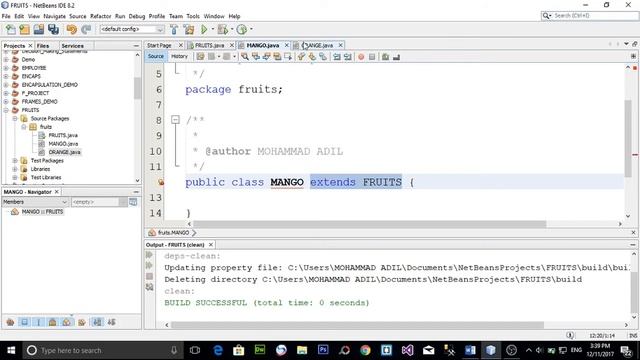Click the Stop icon in Output panel
Viewport: 640px width, 360px height.
click(x=149, y=276)
